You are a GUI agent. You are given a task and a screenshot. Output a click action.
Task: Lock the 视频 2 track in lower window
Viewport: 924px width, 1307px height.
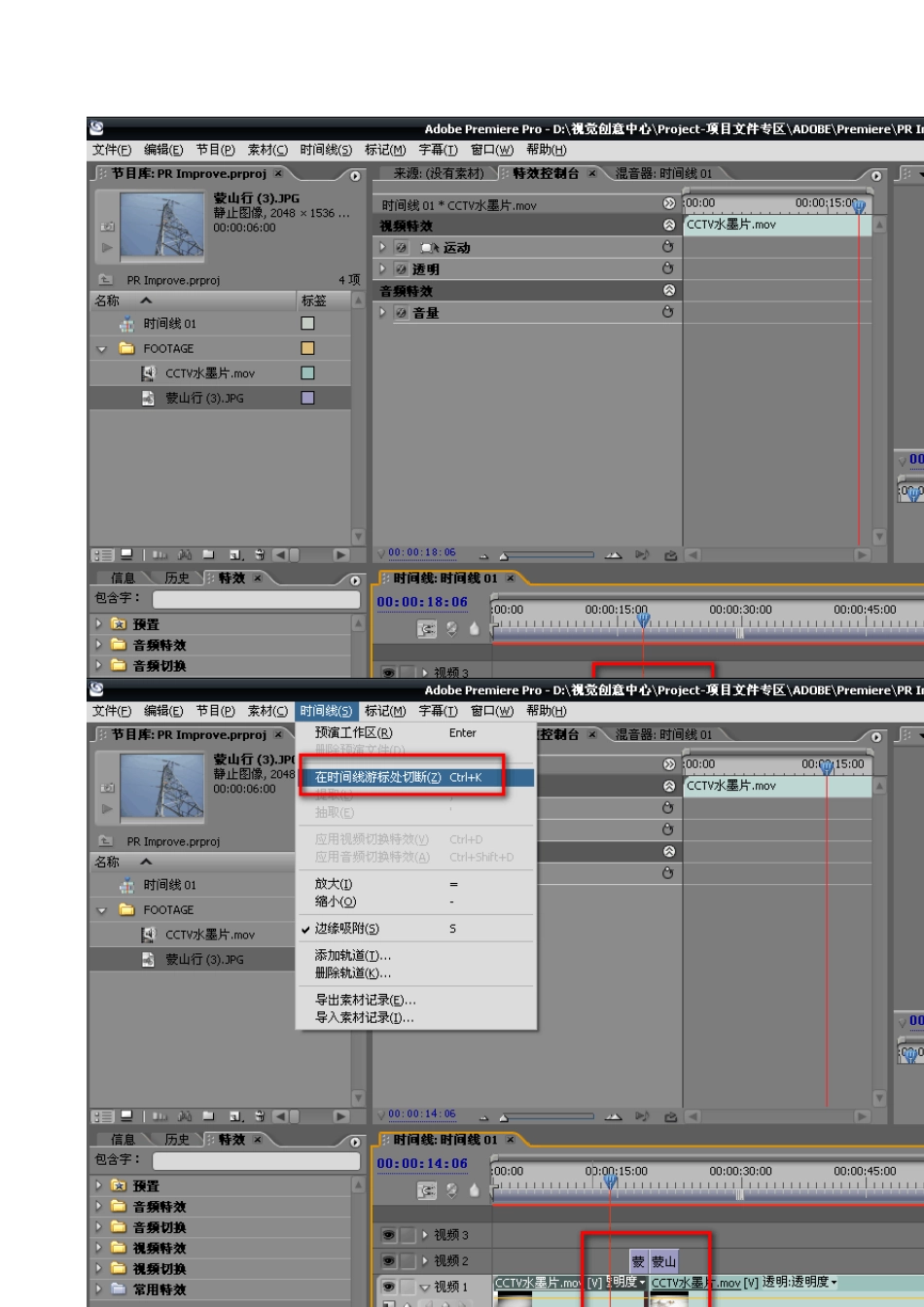pyautogui.click(x=409, y=1261)
